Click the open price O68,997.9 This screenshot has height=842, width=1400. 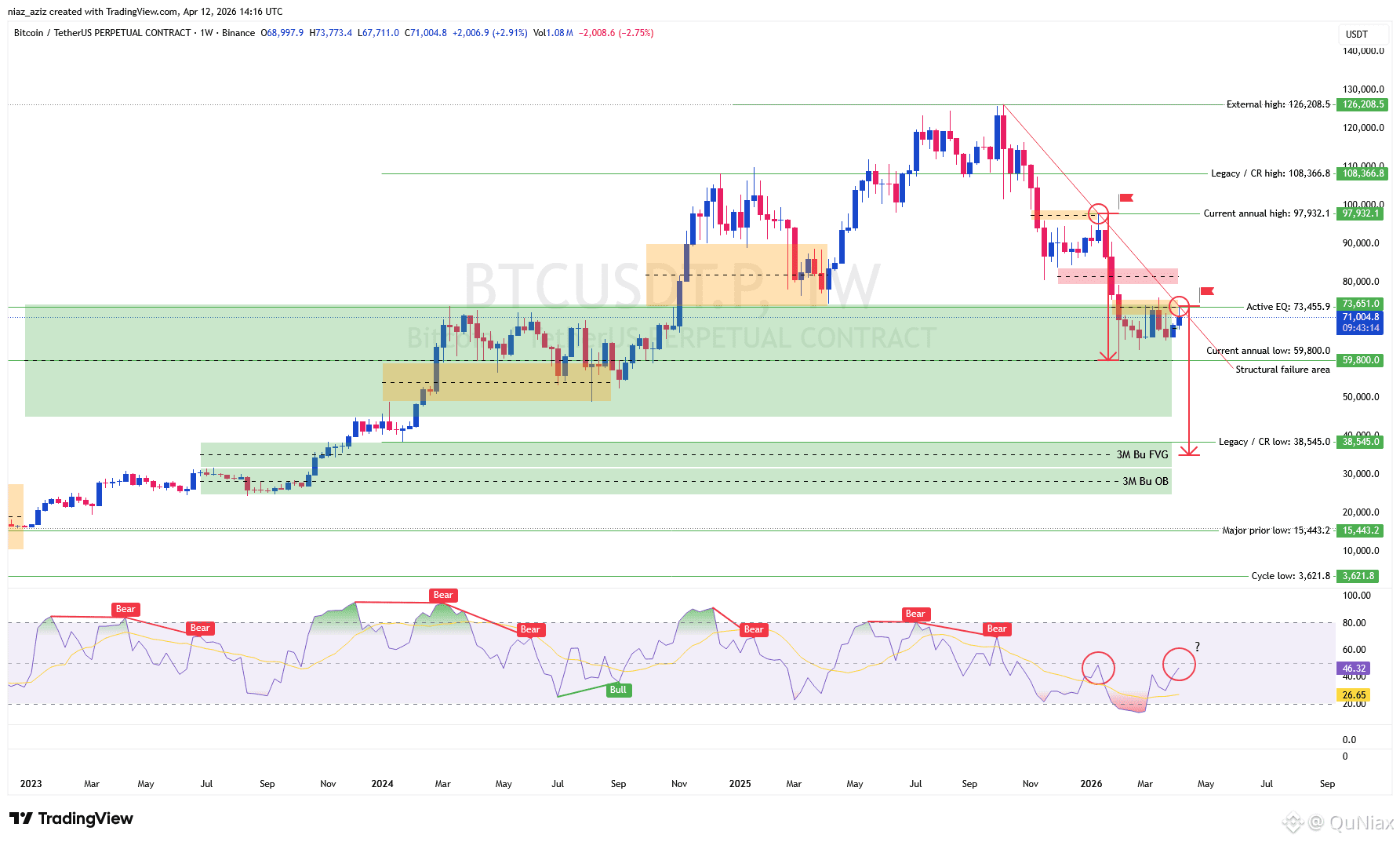tap(282, 33)
